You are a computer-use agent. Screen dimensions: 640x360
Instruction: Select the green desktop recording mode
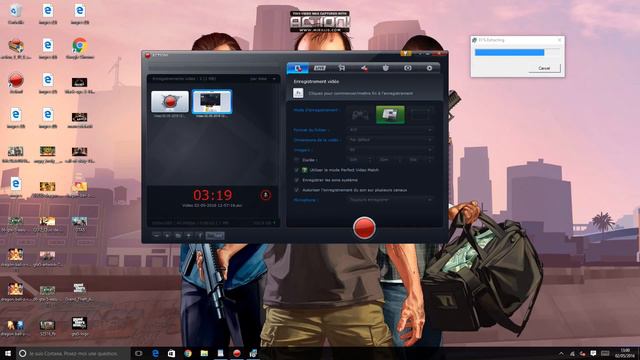(390, 115)
